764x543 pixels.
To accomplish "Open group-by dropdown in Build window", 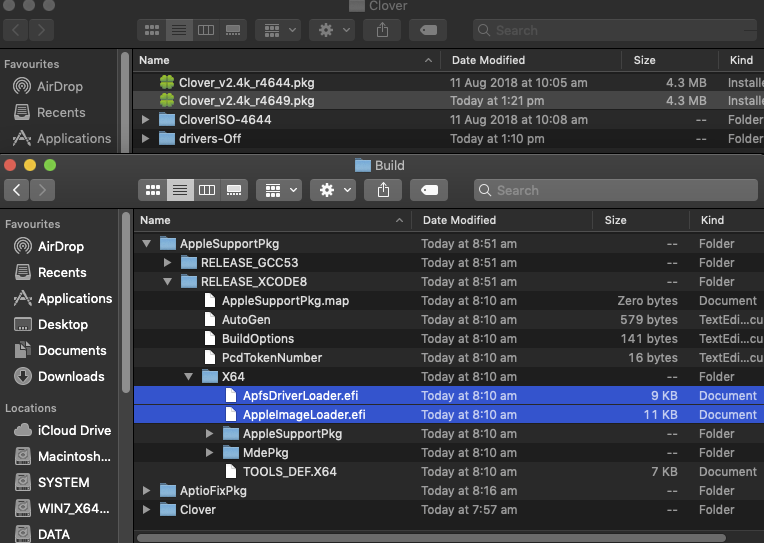I will point(279,190).
